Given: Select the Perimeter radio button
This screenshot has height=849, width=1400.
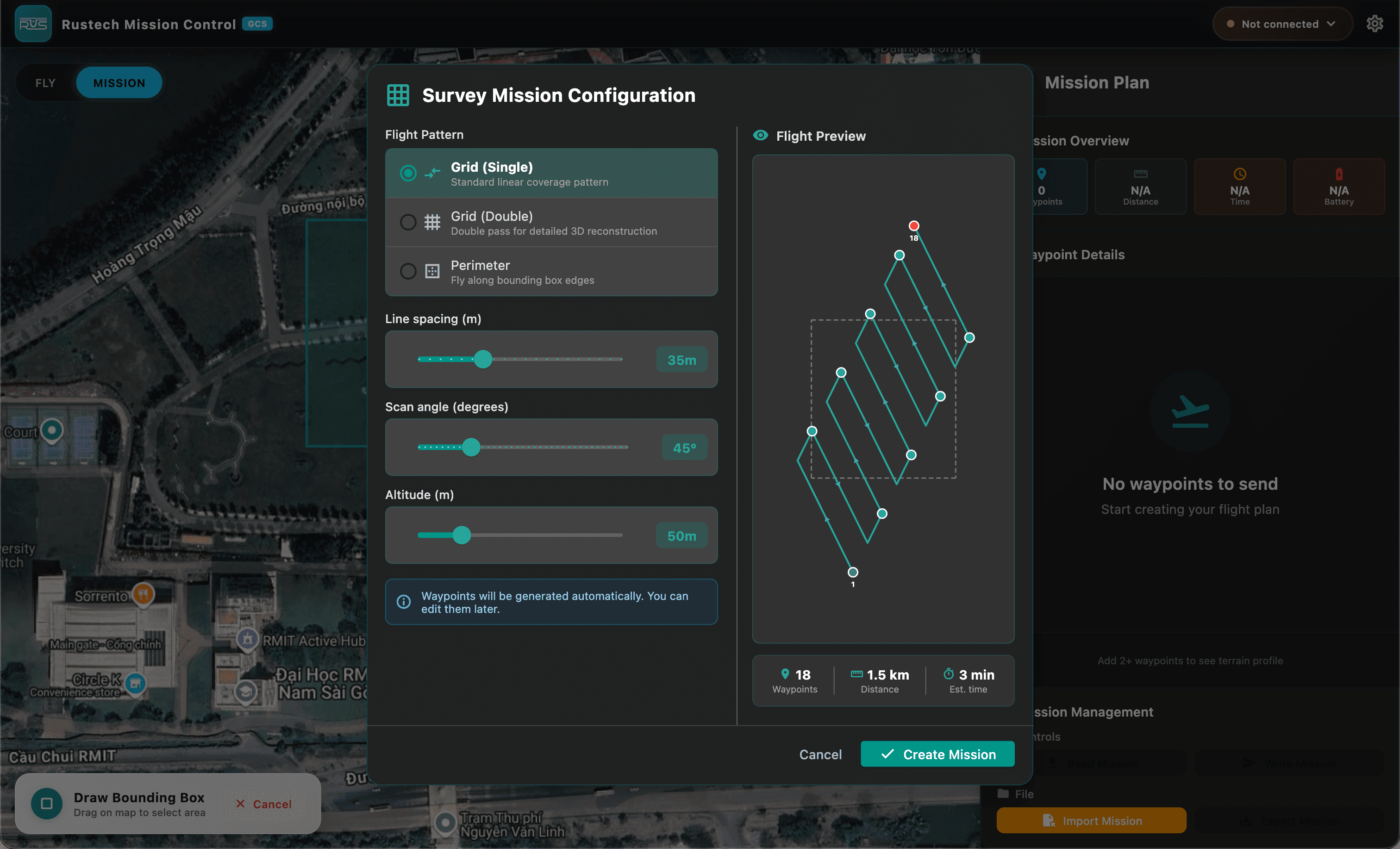Looking at the screenshot, I should [408, 271].
